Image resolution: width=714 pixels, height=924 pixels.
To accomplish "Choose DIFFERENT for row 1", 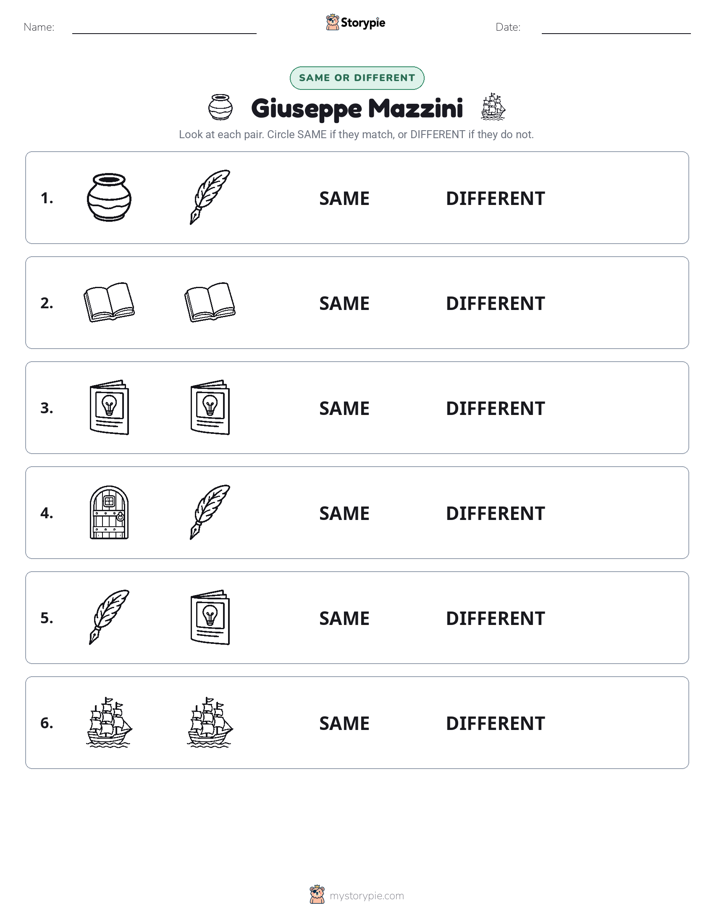I will click(x=495, y=199).
